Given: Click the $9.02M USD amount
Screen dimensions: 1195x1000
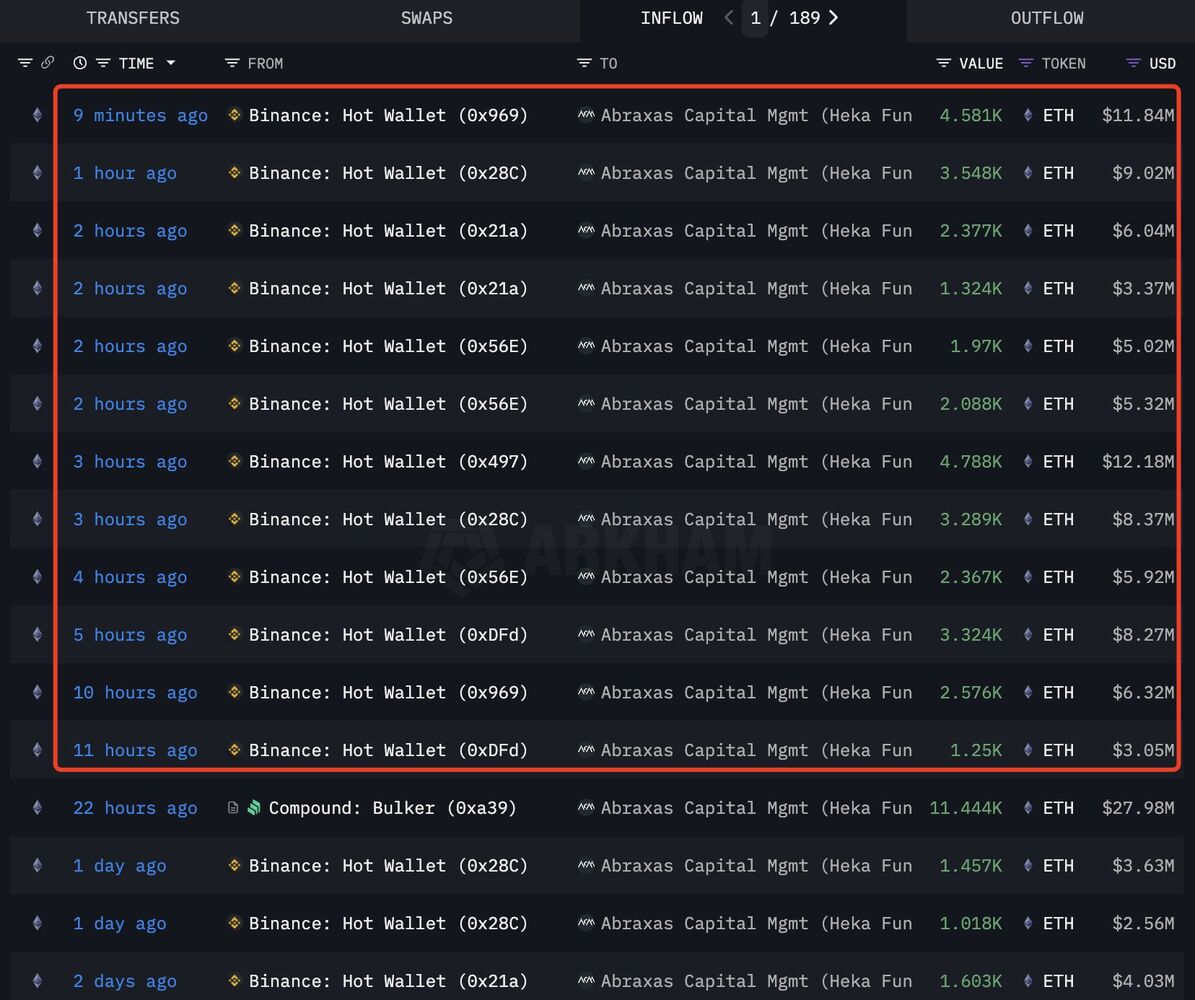Looking at the screenshot, I should pos(1143,173).
